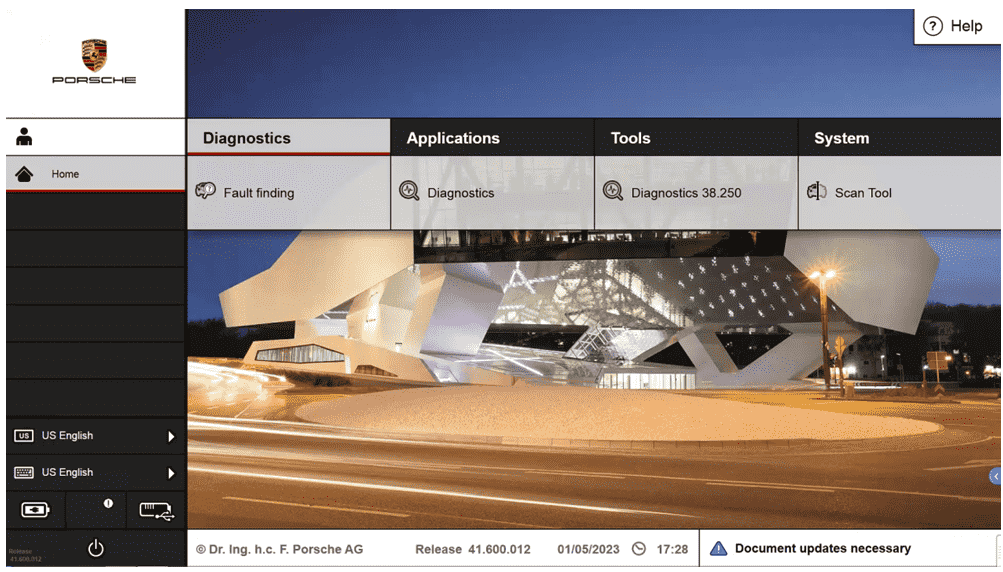This screenshot has height=572, width=1003.
Task: Open the language US English selector
Action: click(95, 436)
